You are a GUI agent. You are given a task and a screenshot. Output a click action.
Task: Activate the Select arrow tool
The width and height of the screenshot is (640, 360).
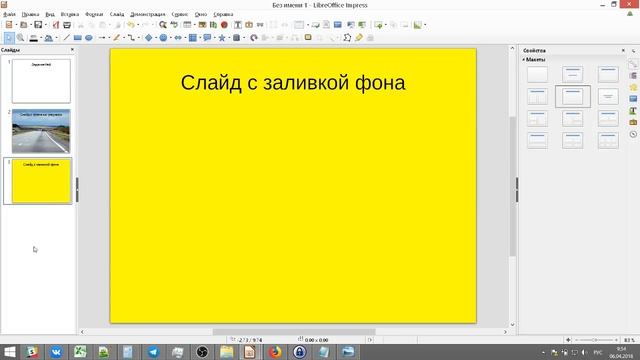coord(9,38)
